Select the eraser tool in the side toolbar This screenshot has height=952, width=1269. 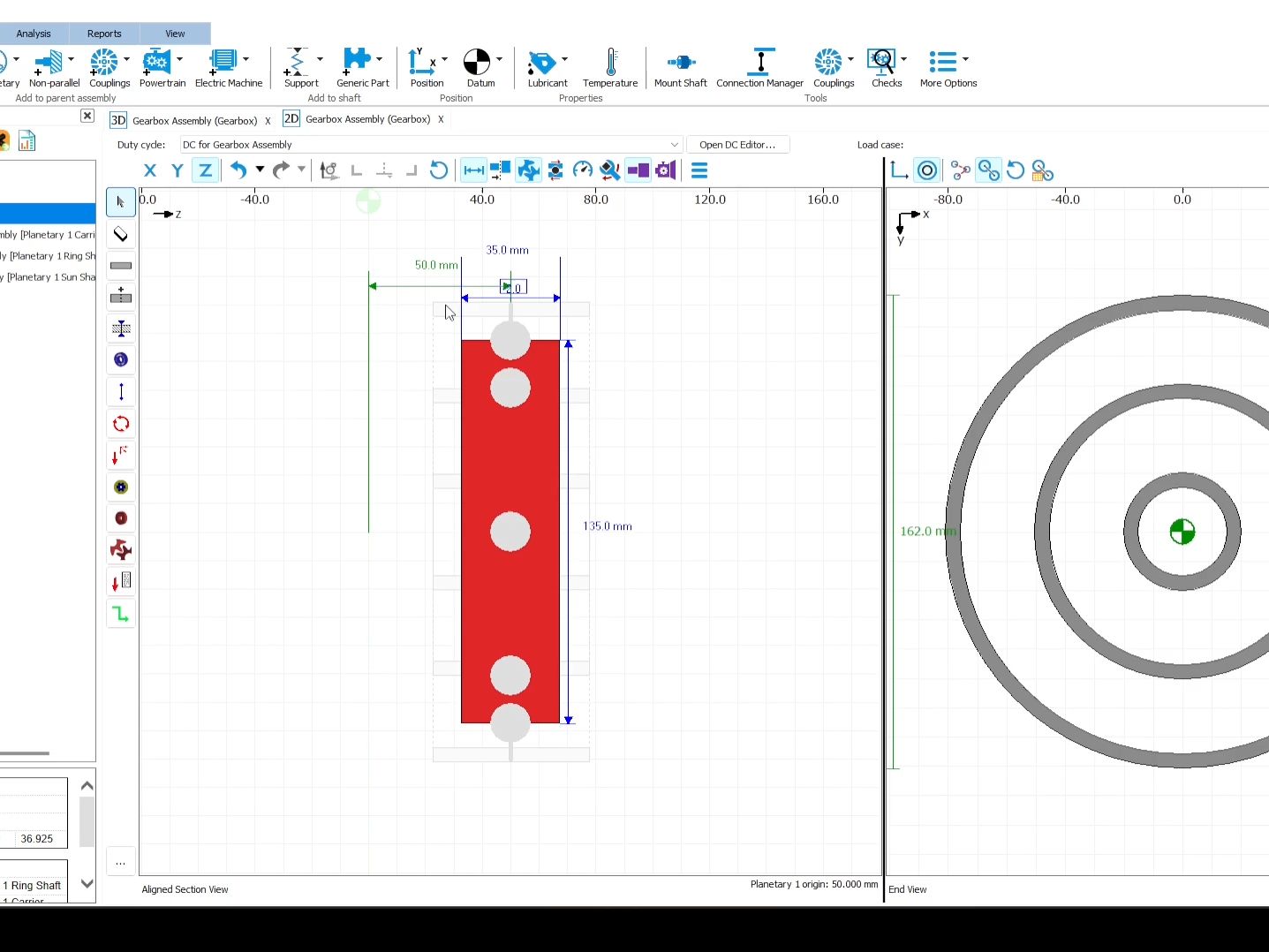(121, 234)
